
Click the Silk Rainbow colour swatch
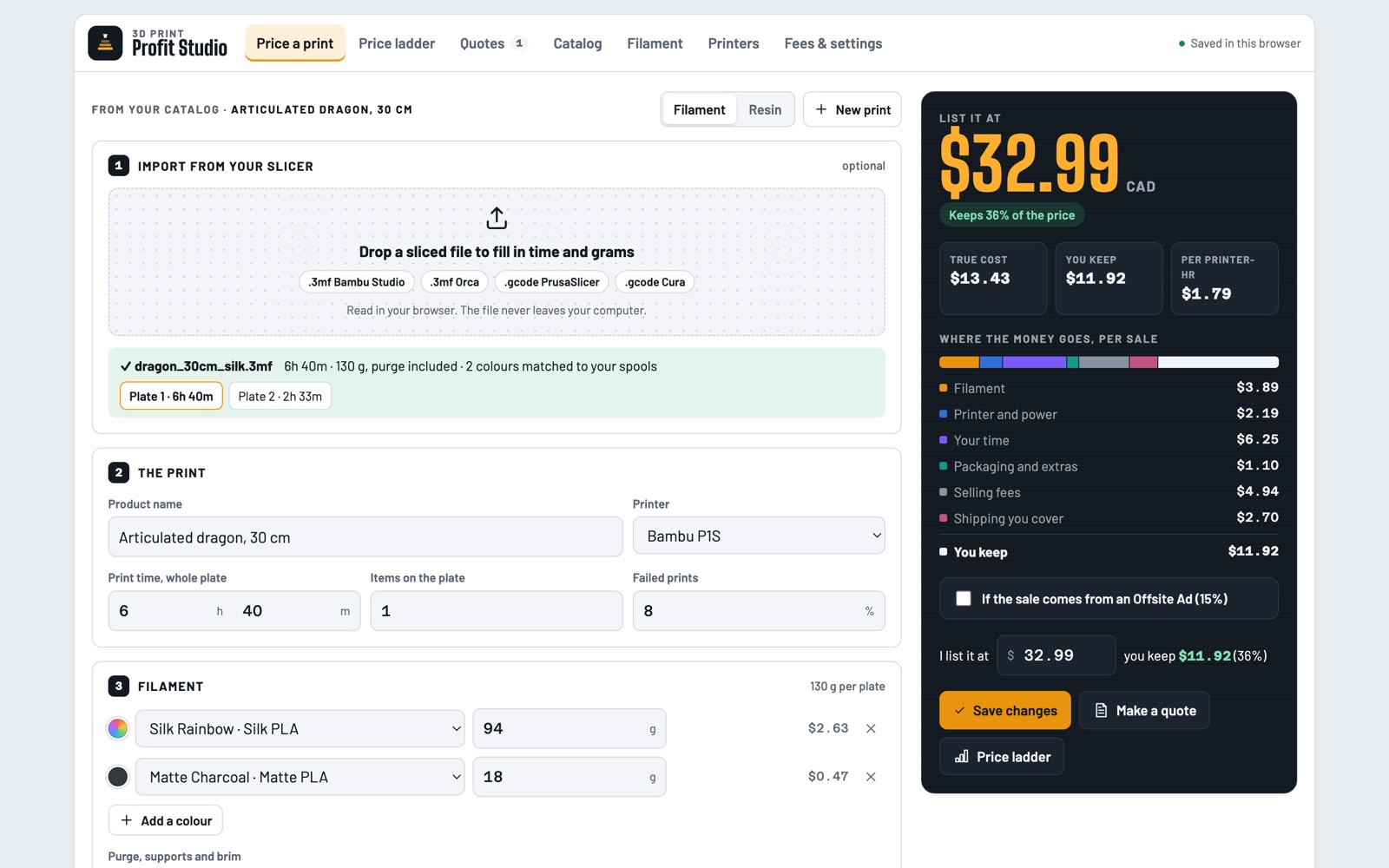coord(118,728)
